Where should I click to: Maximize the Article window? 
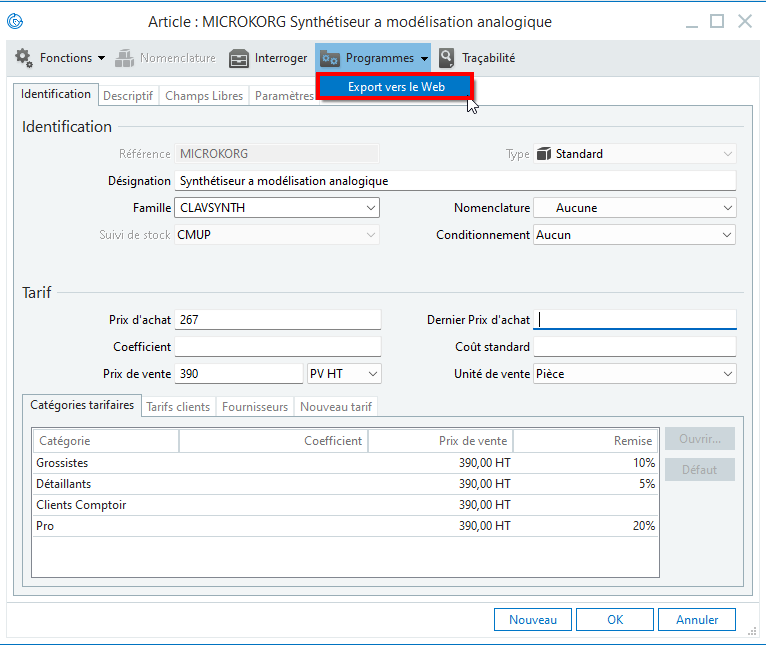[717, 21]
